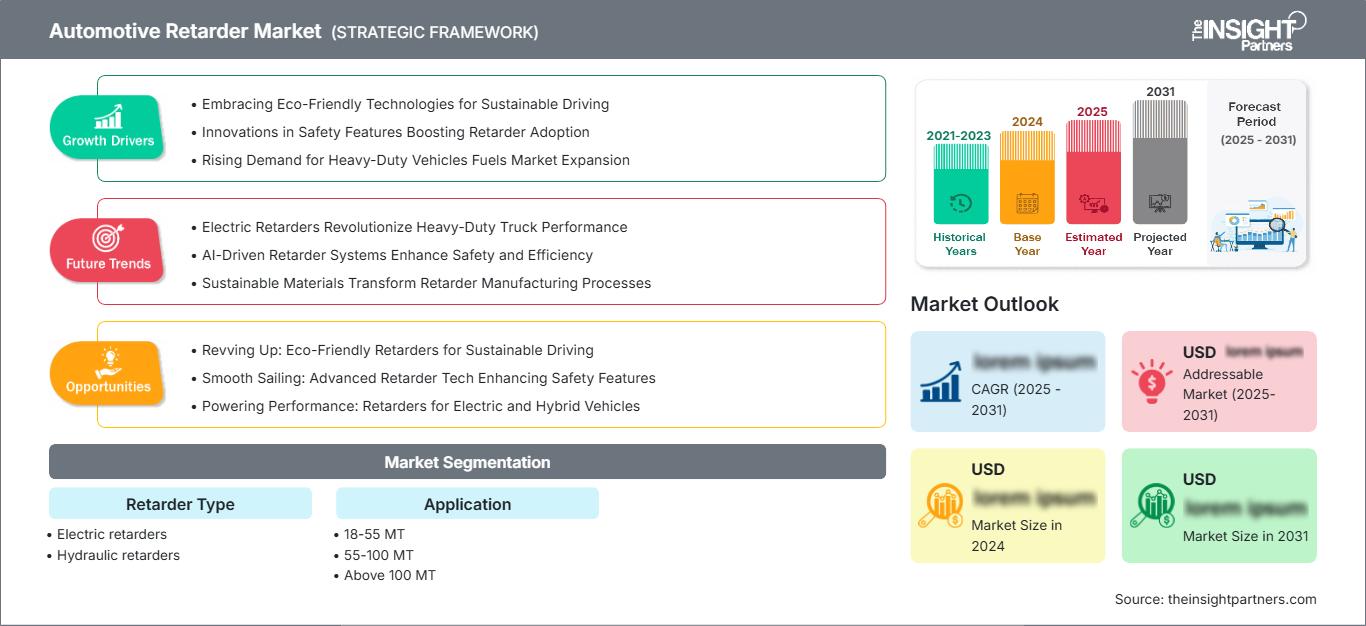Click the Addressable Market lightbulb dollar icon
This screenshot has width=1366, height=626.
point(1152,381)
